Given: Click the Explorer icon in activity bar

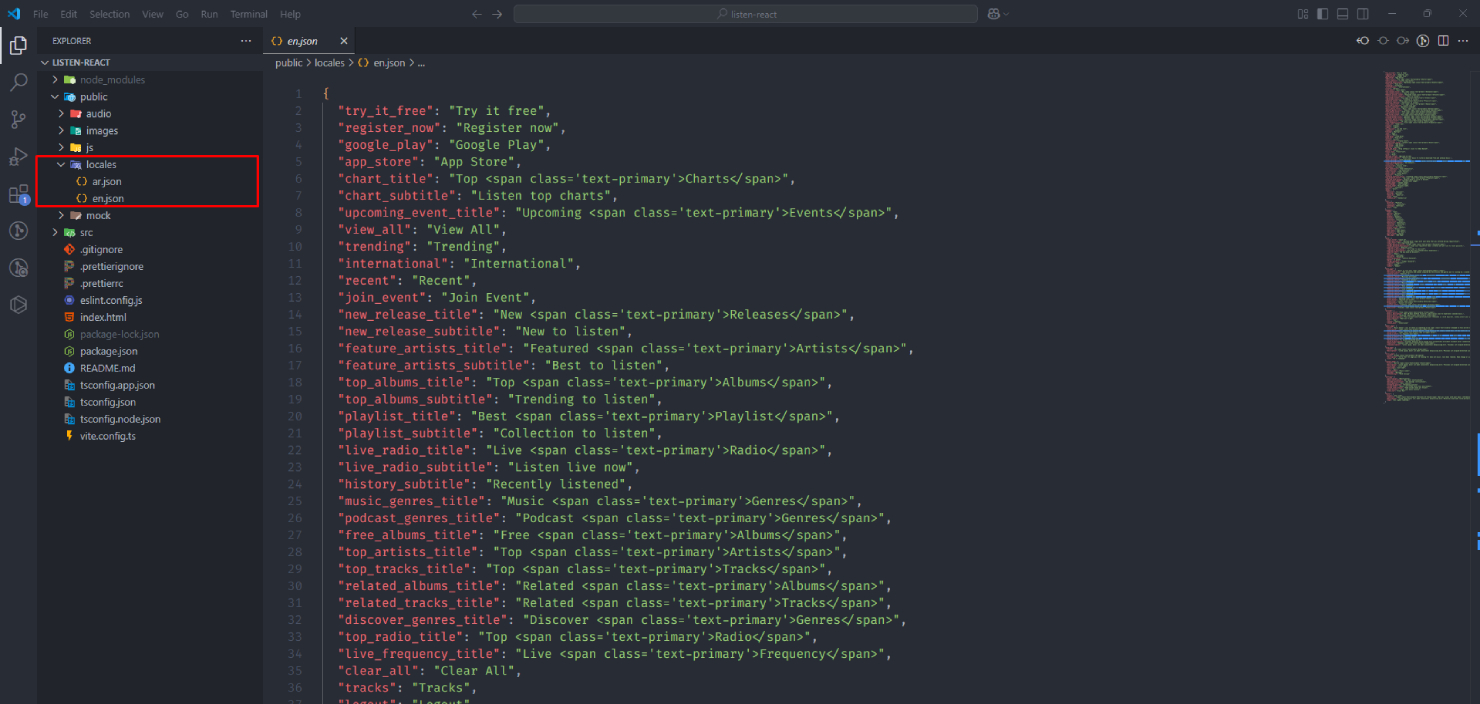Looking at the screenshot, I should (x=18, y=45).
